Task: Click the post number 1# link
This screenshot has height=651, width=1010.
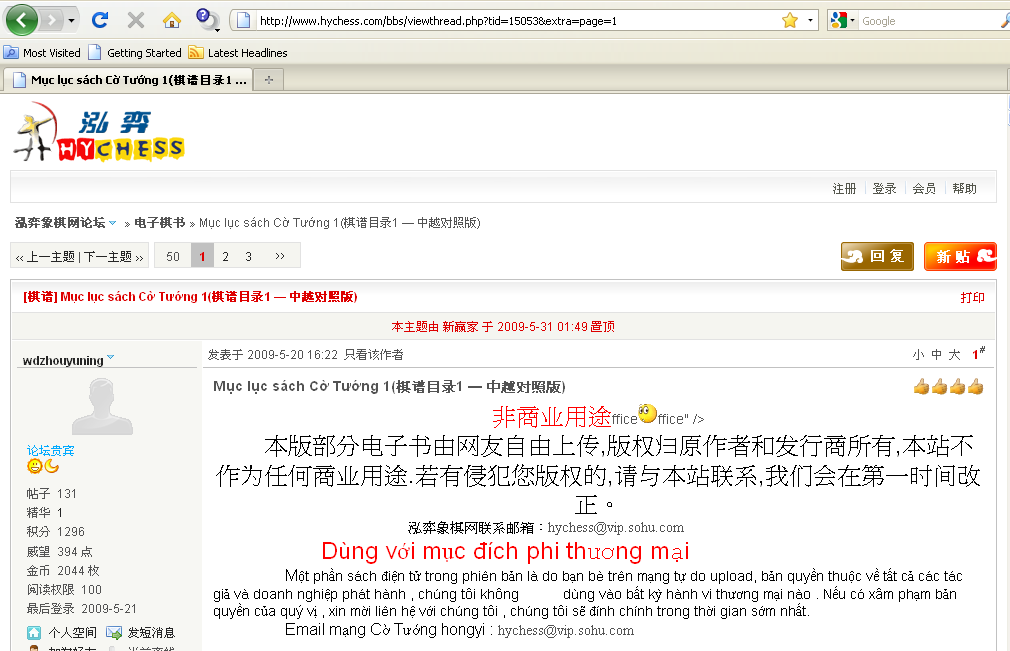Action: (978, 354)
